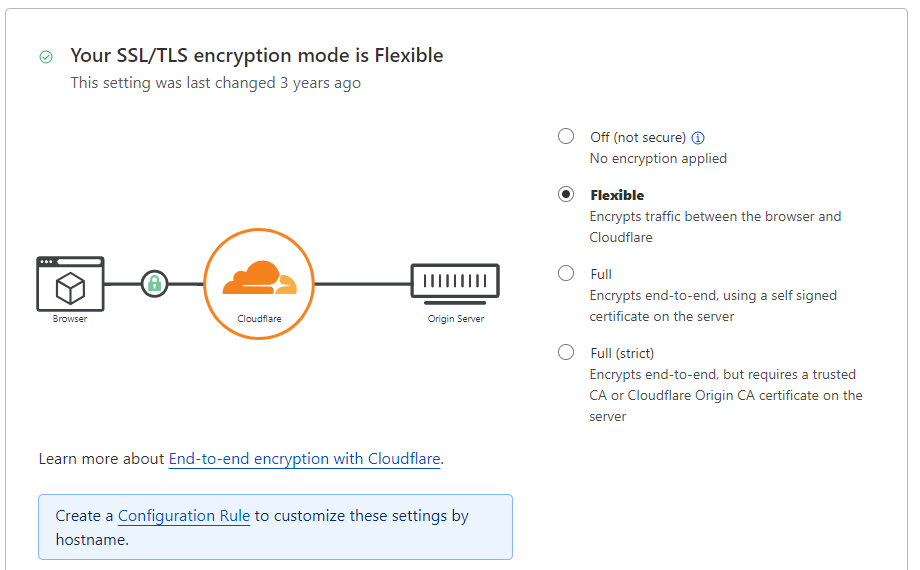Choose the Full encryption radio button
920x570 pixels.
tap(566, 273)
